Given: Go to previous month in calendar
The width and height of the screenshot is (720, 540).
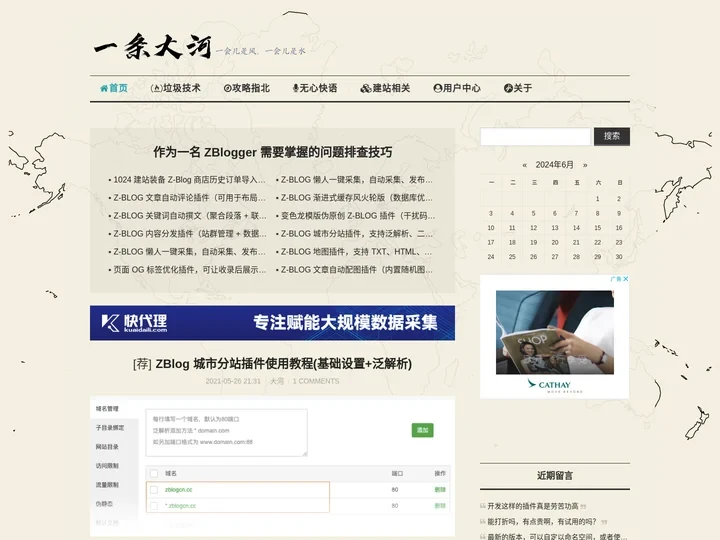Looking at the screenshot, I should coord(524,165).
